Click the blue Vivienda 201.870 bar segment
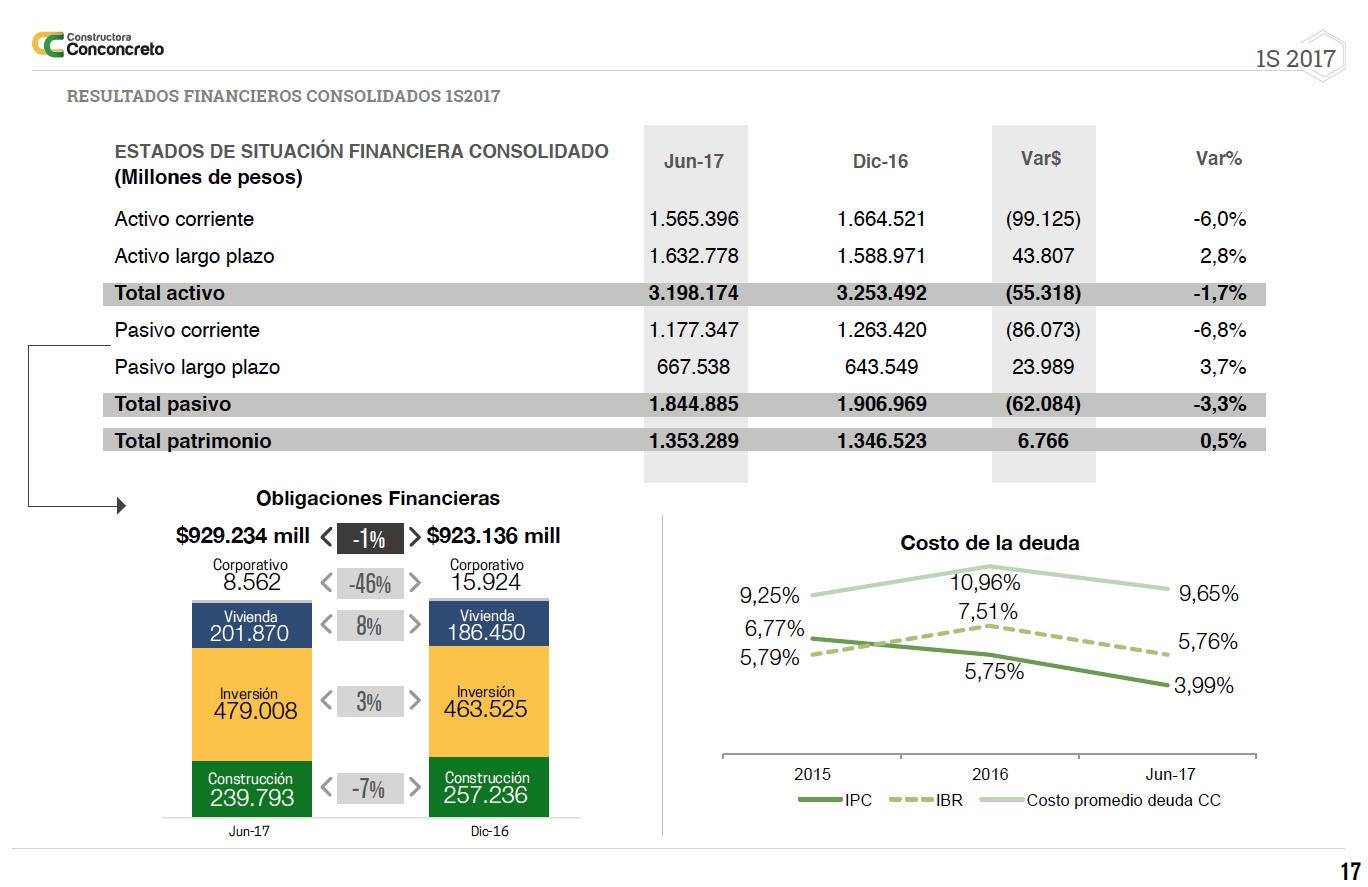Image resolution: width=1368 pixels, height=887 pixels. click(249, 624)
